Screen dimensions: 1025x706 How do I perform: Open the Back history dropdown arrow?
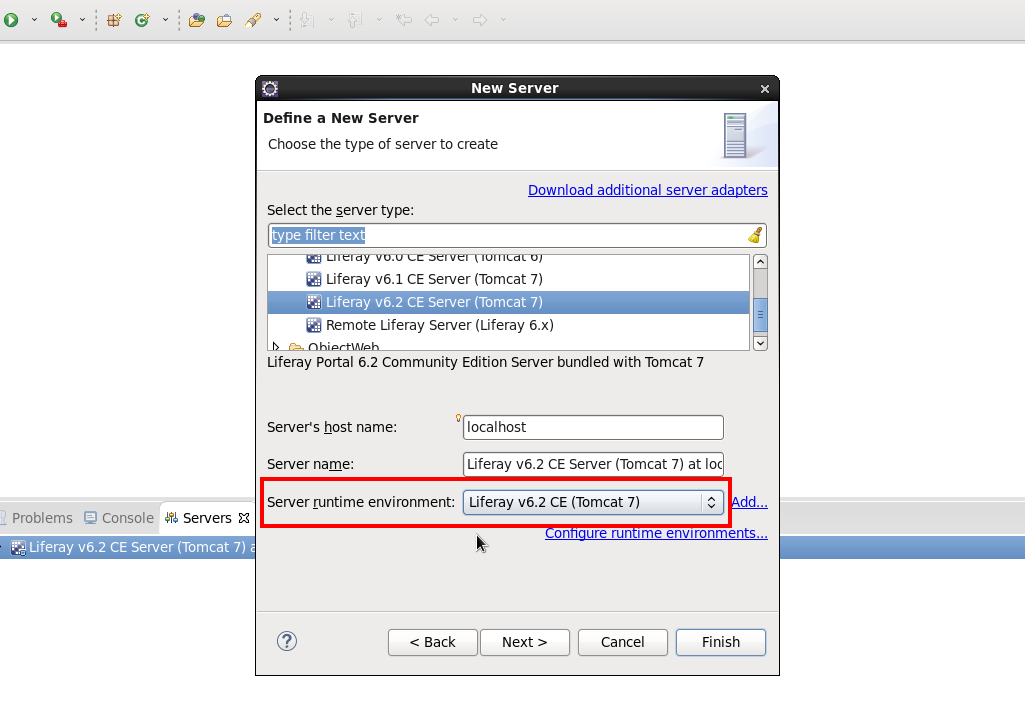[456, 20]
